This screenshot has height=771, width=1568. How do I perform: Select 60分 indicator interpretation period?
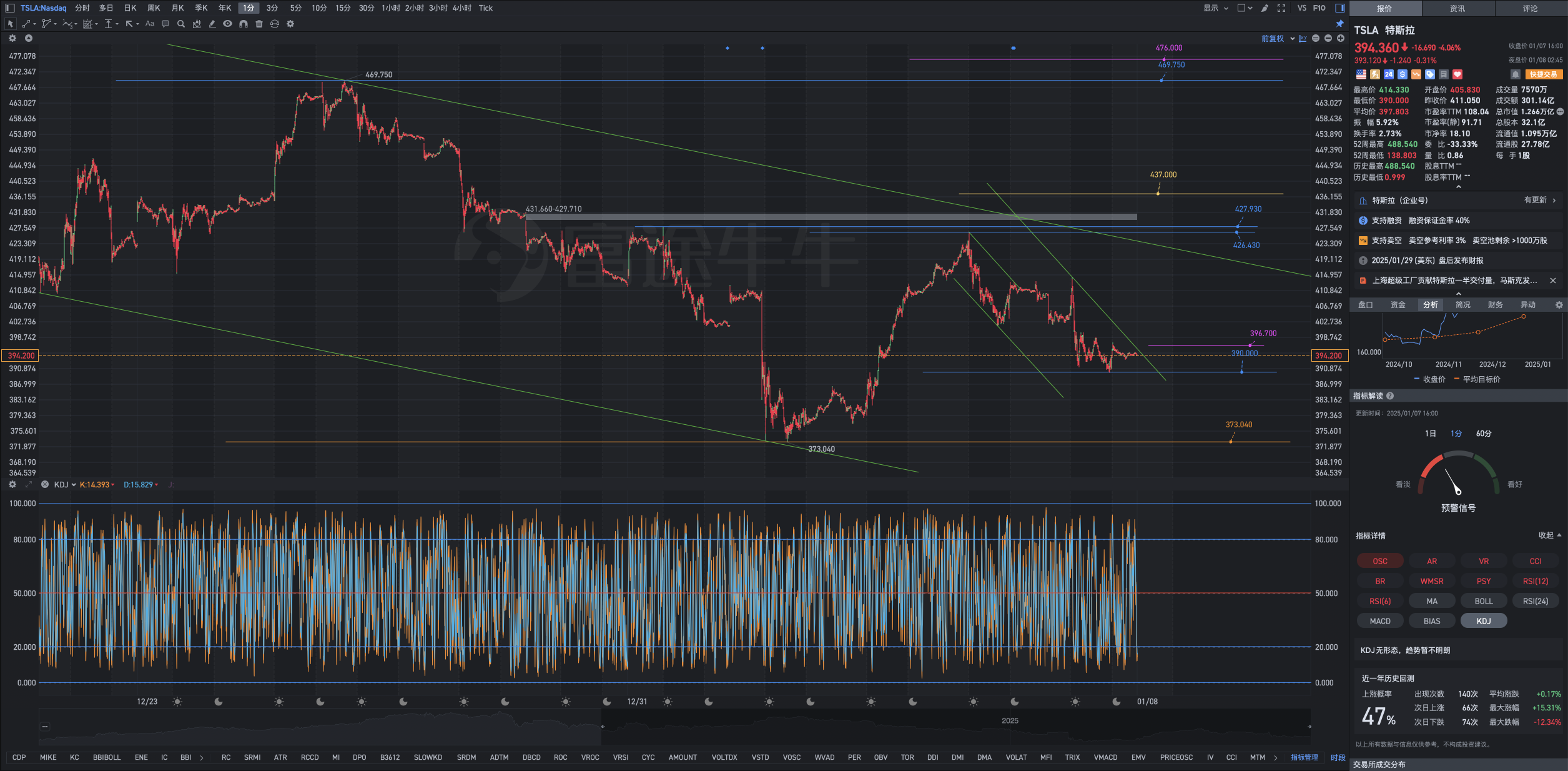pyautogui.click(x=1484, y=434)
